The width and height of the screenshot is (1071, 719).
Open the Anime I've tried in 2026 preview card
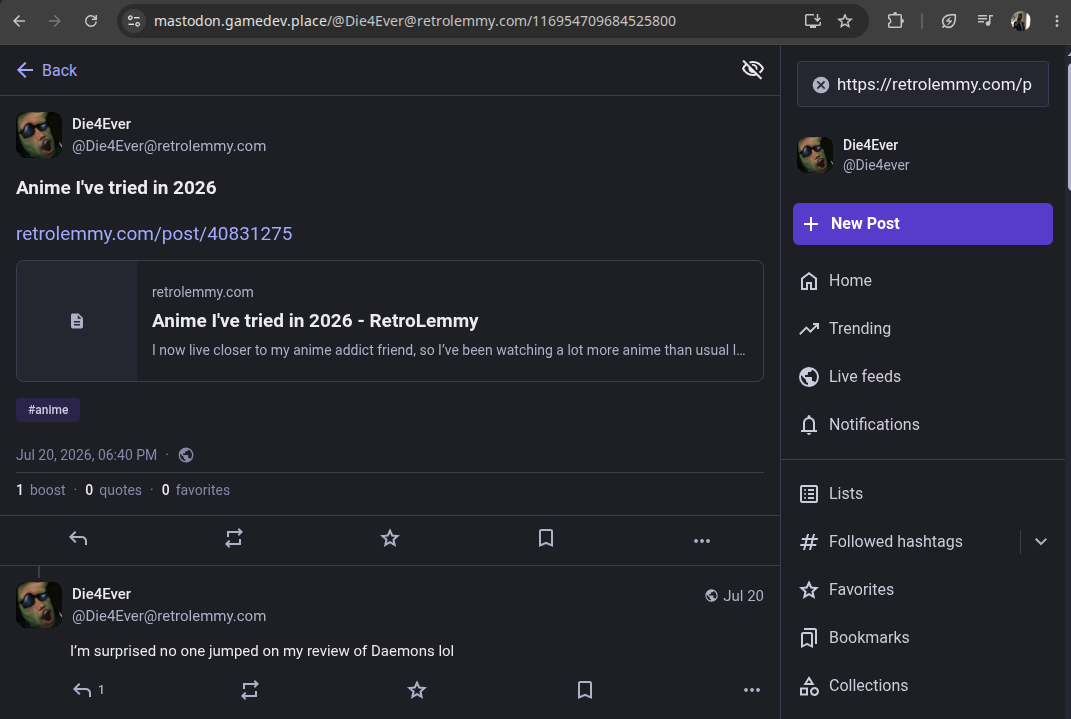[x=389, y=321]
